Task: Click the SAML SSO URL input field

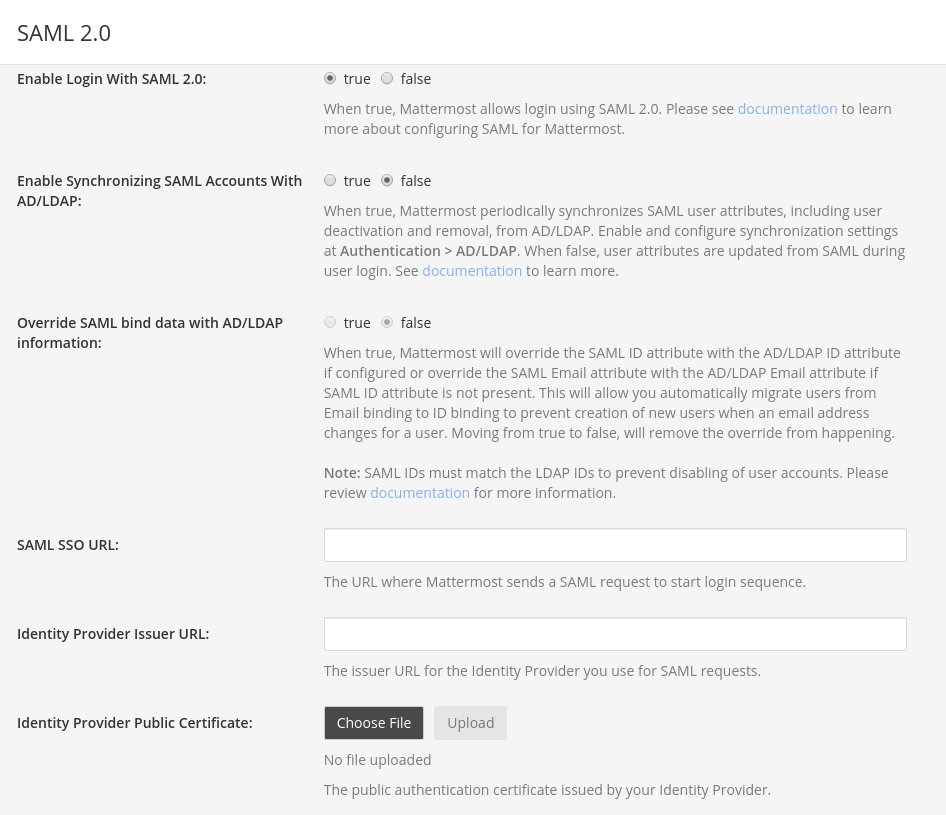Action: click(x=614, y=545)
